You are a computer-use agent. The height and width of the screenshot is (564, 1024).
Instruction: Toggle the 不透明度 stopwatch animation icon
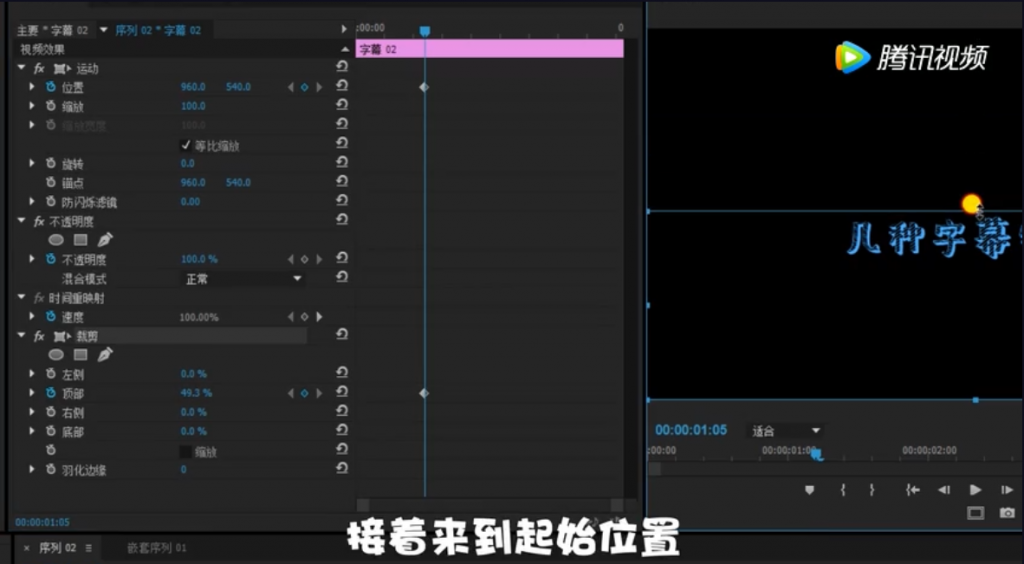click(51, 259)
